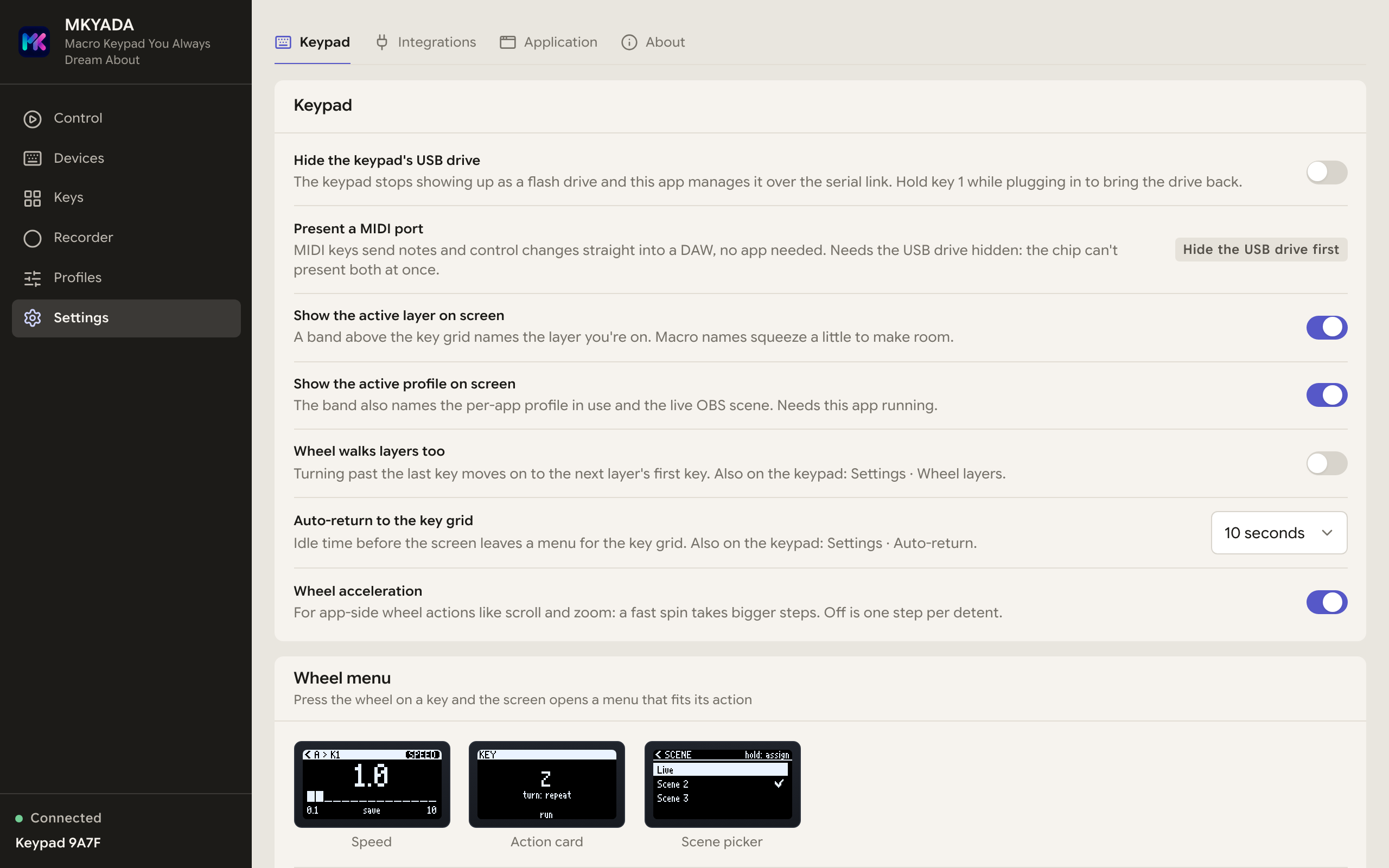Click the Auto-return to the key grid title
The image size is (1389, 868).
point(384,521)
